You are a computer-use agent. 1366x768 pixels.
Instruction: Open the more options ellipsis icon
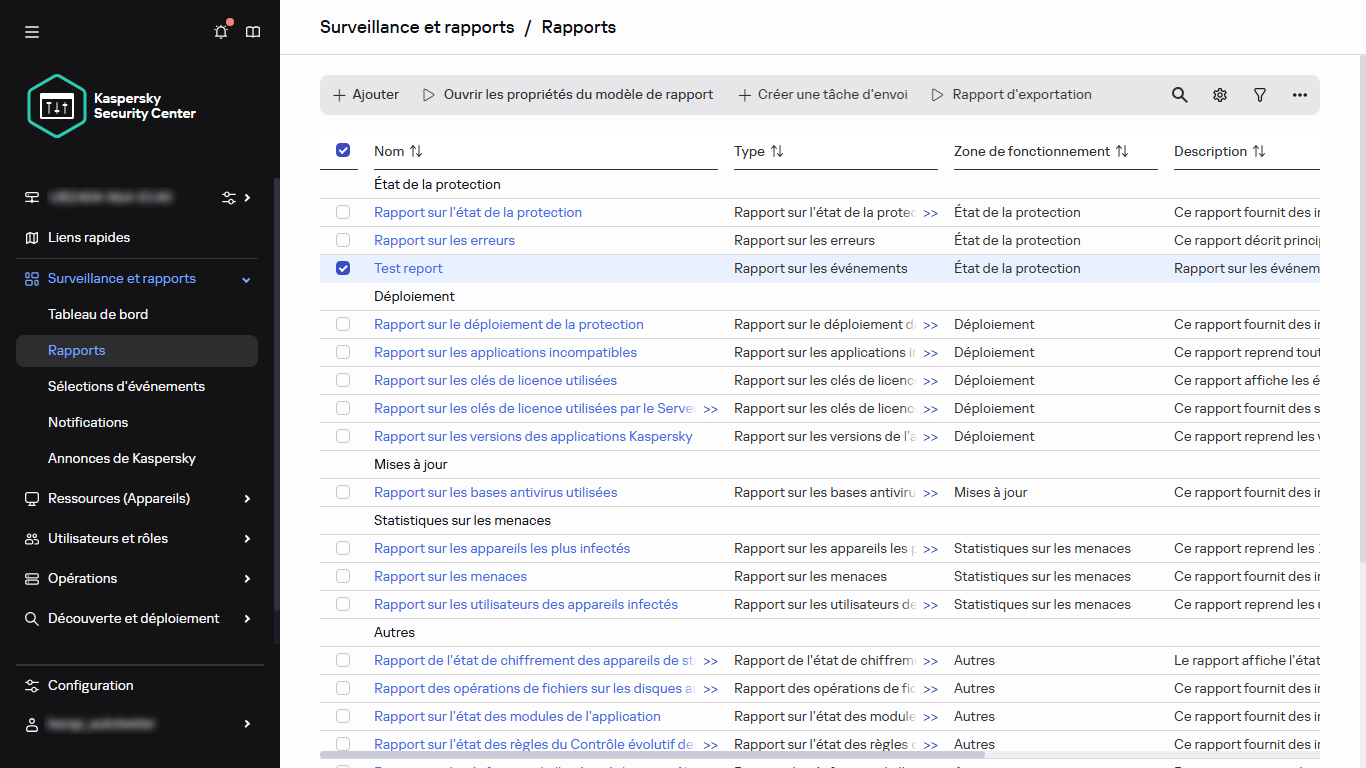1300,95
